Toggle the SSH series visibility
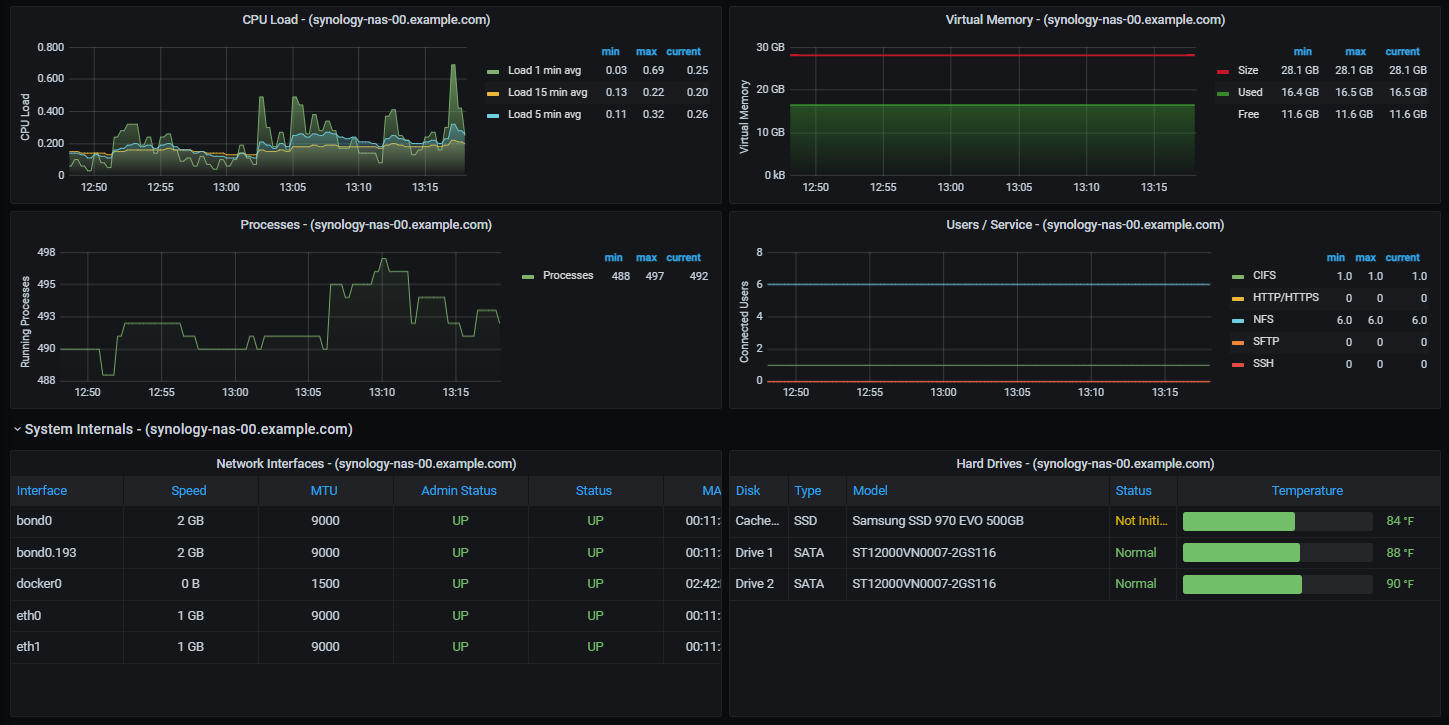 click(1263, 364)
